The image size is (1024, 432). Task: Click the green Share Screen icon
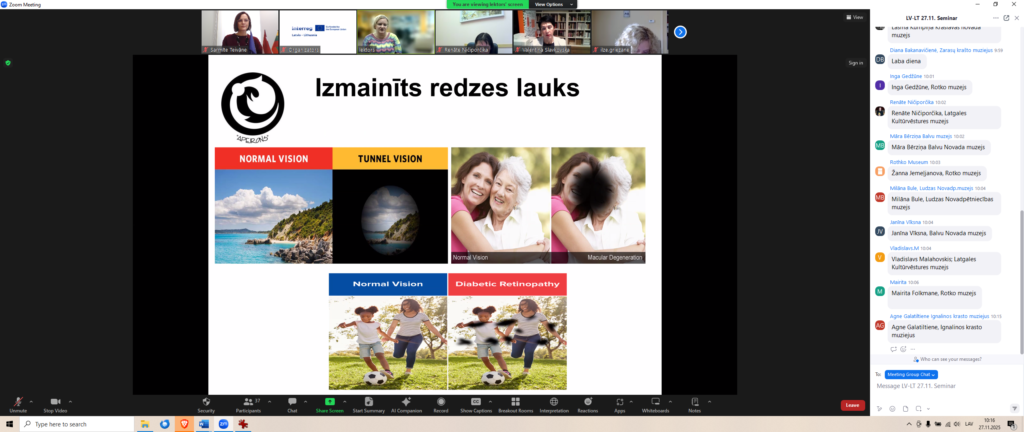tap(329, 401)
